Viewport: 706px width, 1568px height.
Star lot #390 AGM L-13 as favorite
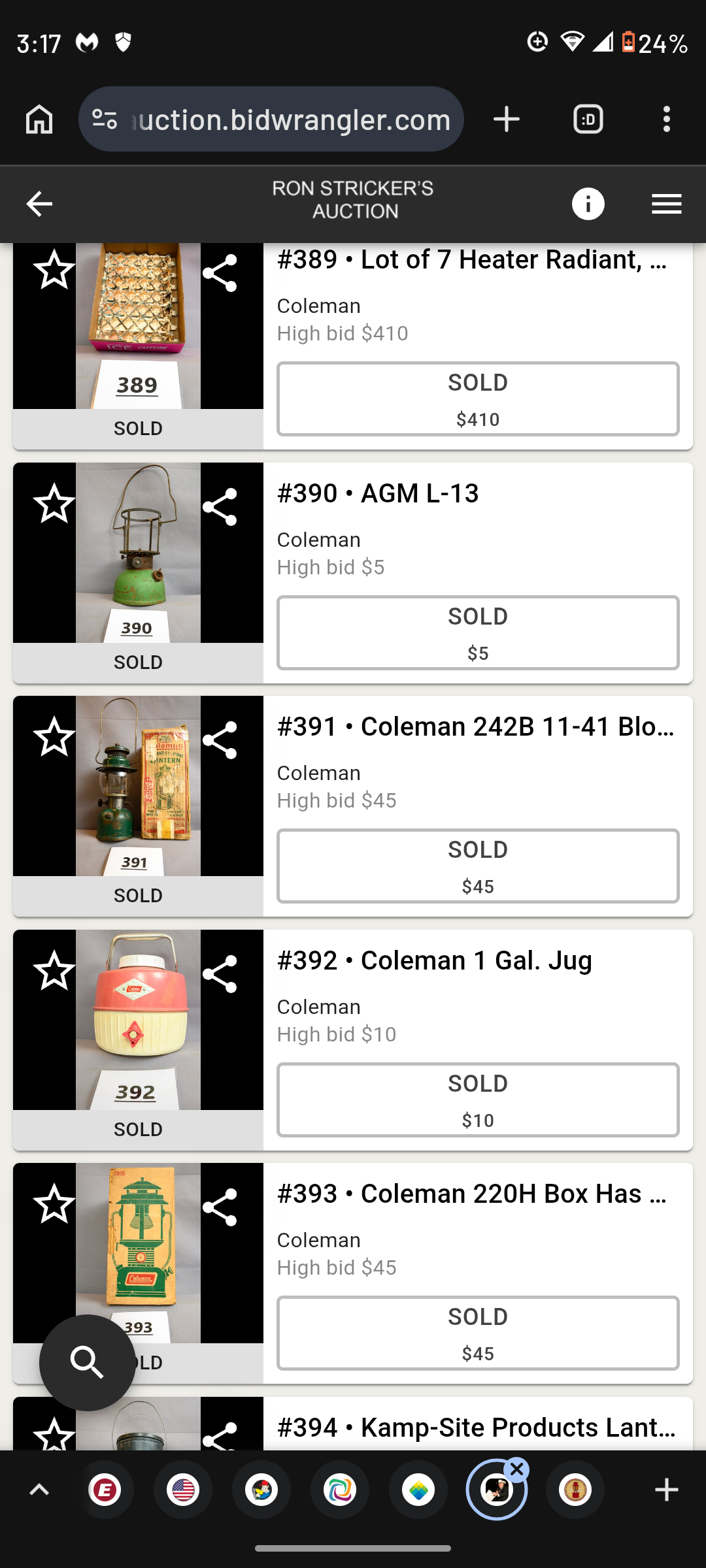pos(54,504)
